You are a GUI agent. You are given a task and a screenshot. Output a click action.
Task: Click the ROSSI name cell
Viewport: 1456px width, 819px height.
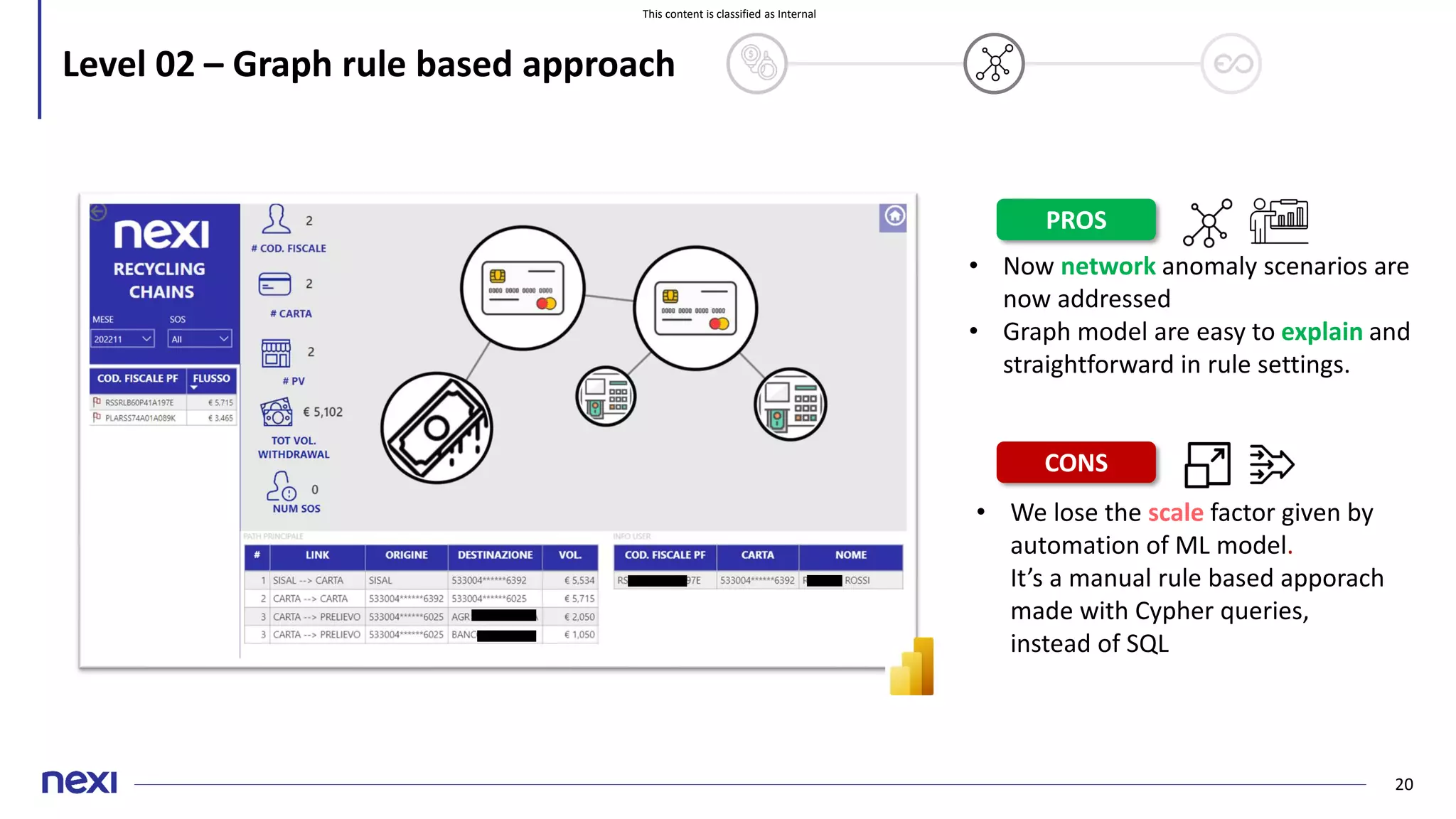tap(852, 581)
